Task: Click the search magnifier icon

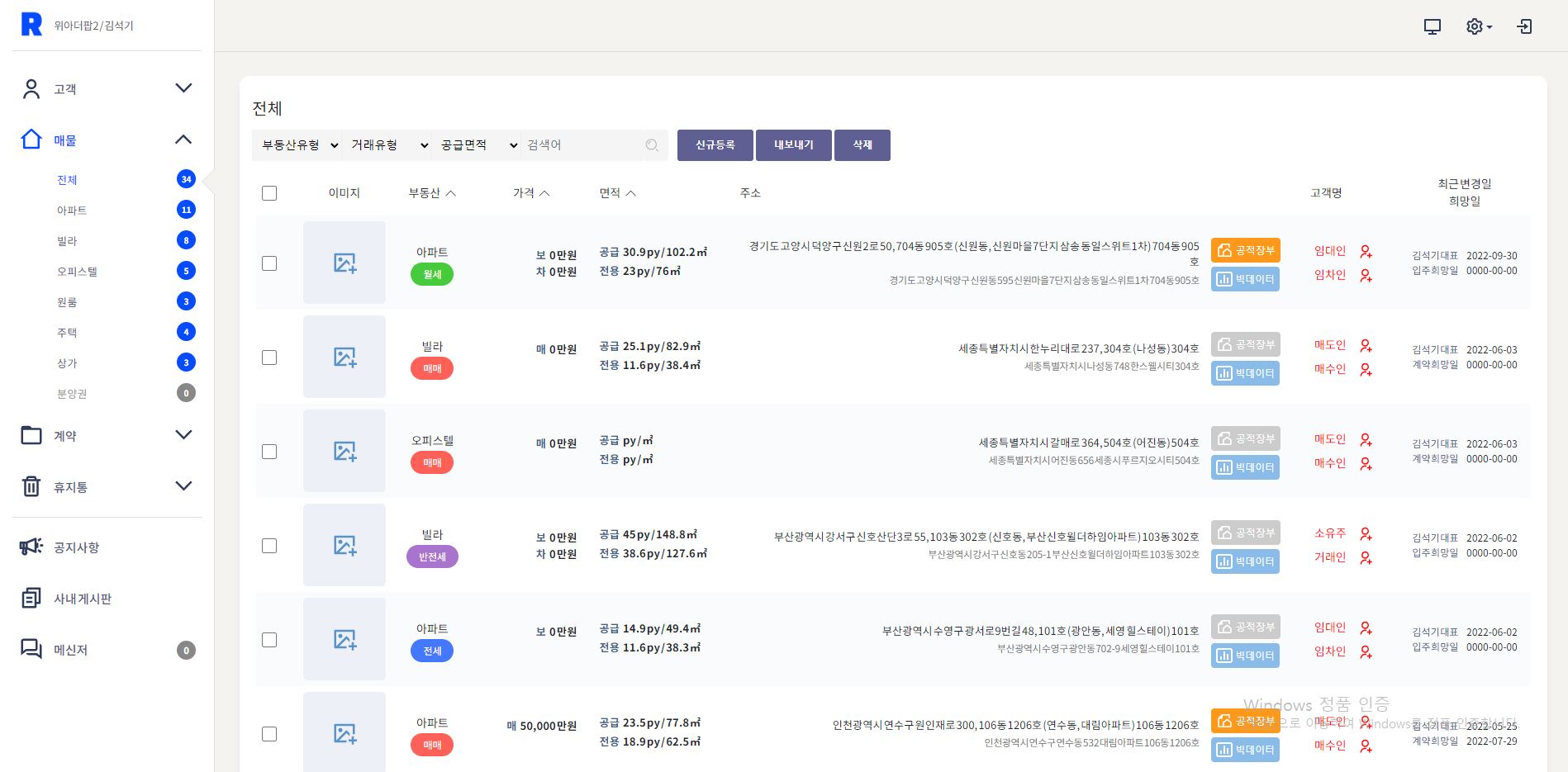Action: (652, 145)
